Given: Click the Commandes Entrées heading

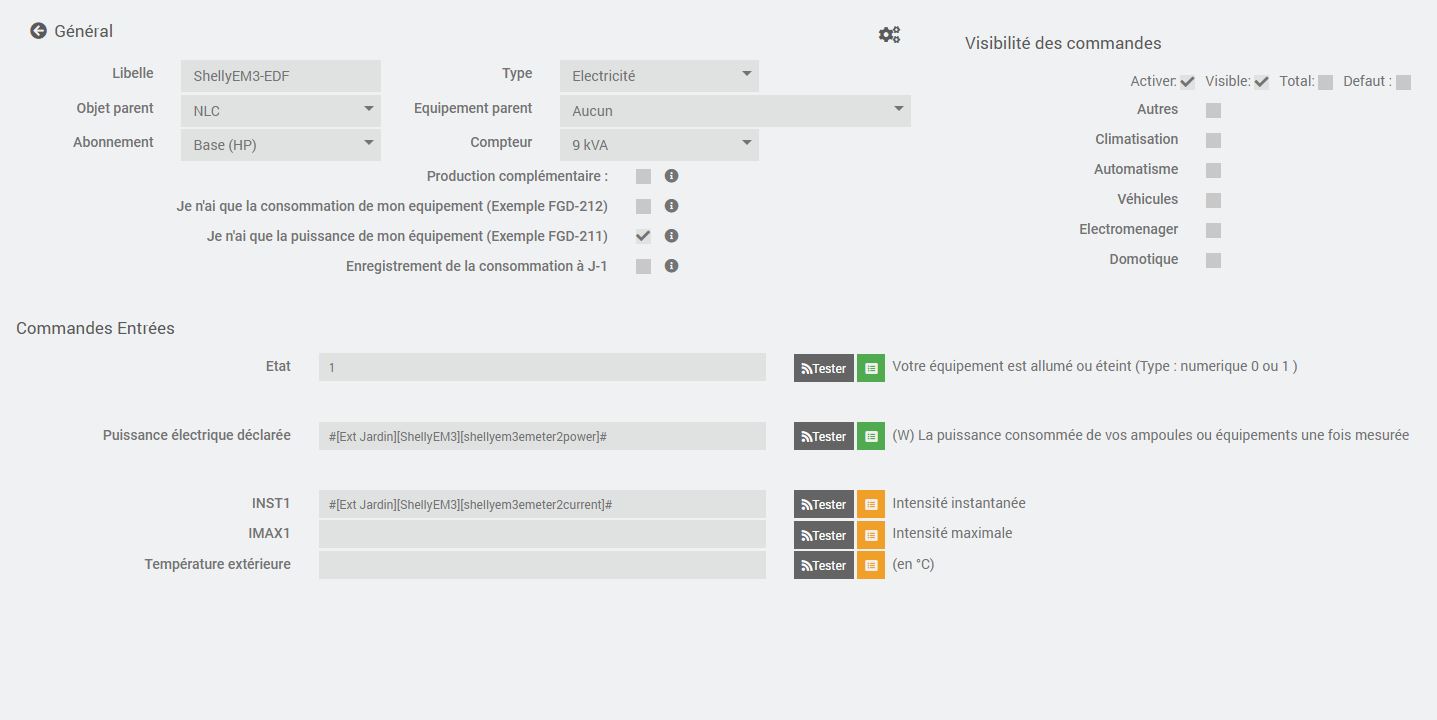Looking at the screenshot, I should tap(95, 328).
